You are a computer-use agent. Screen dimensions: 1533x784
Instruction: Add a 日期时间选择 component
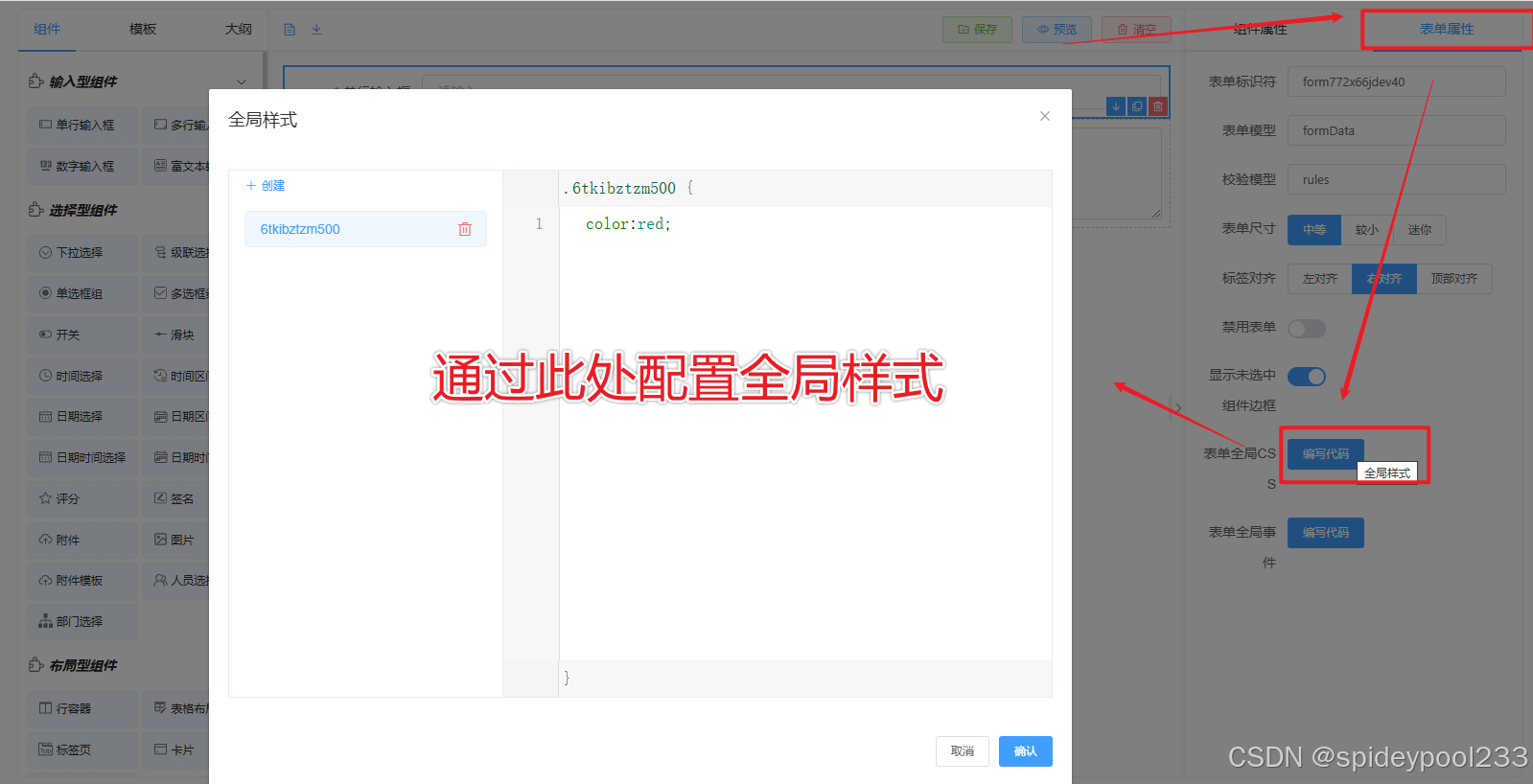82,457
